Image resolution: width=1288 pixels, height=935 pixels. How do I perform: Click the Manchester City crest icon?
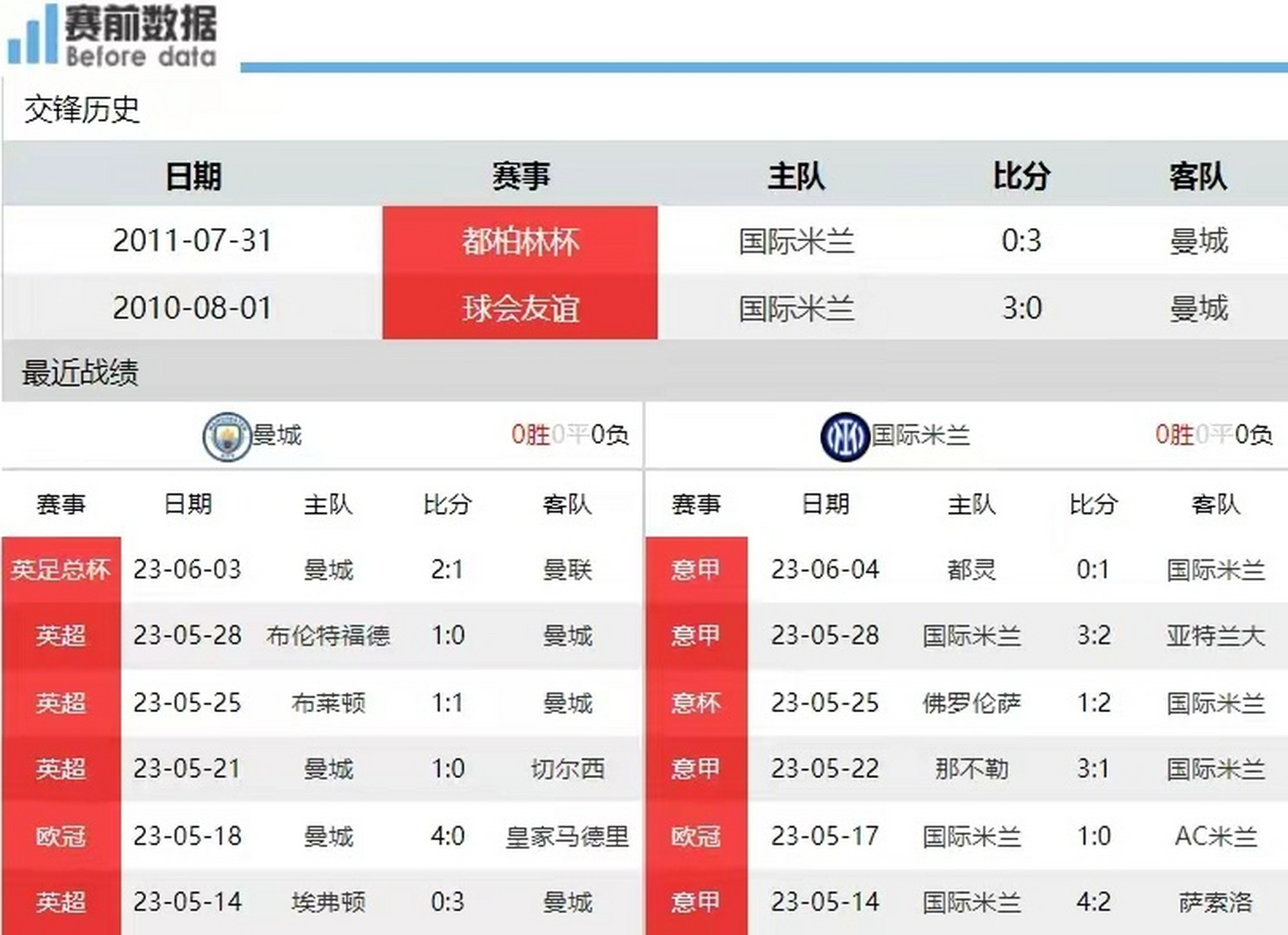click(x=226, y=436)
